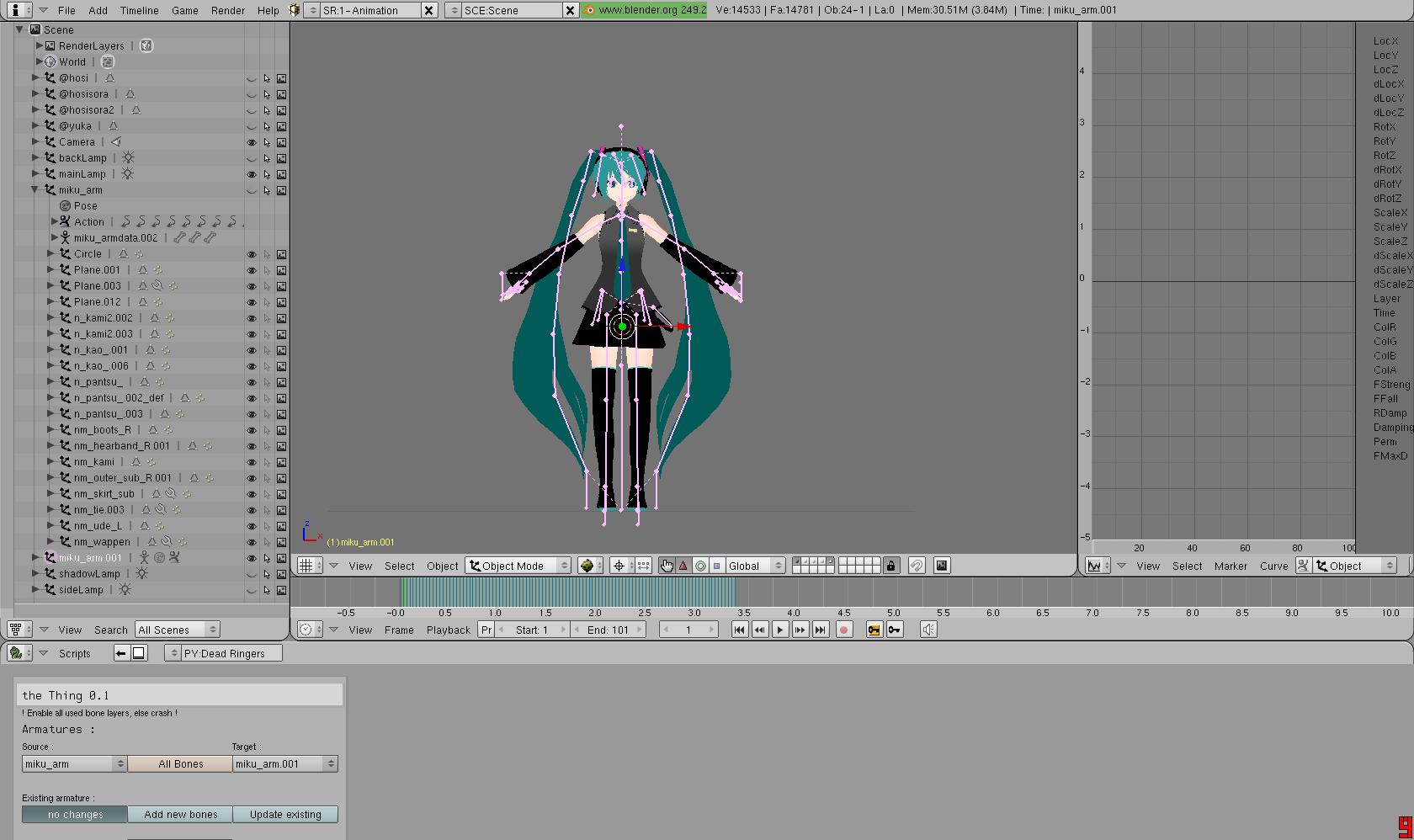This screenshot has width=1414, height=840.
Task: Open the Help menu
Action: click(x=268, y=10)
